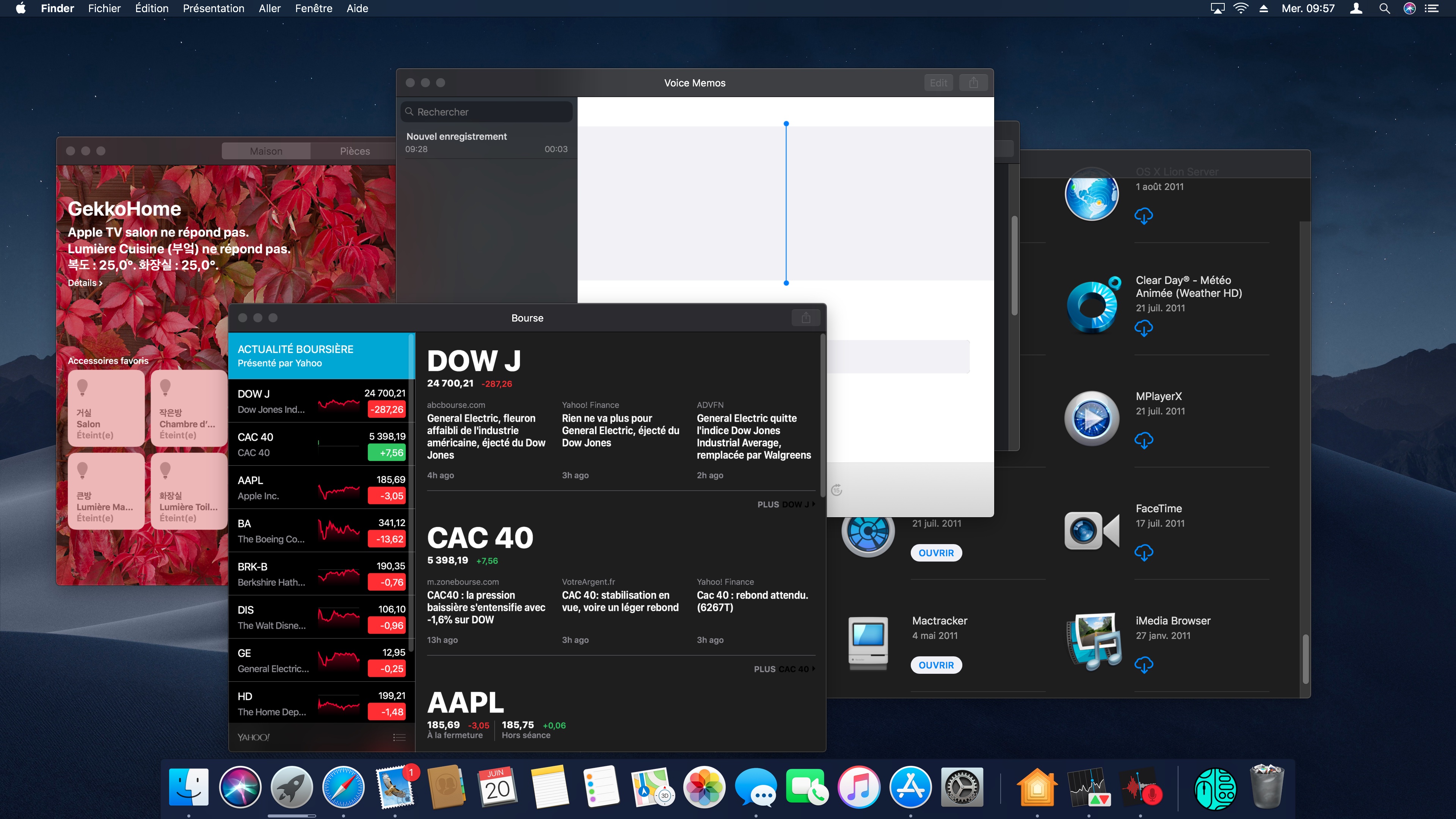Expand Détails in GekkoHome status
Image resolution: width=1456 pixels, height=819 pixels.
(x=85, y=282)
